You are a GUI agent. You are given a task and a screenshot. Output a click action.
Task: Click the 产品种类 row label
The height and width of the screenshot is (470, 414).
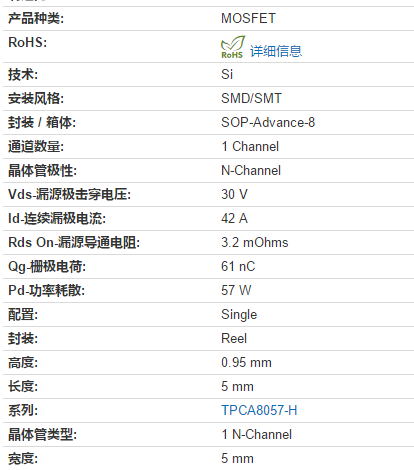(x=36, y=18)
